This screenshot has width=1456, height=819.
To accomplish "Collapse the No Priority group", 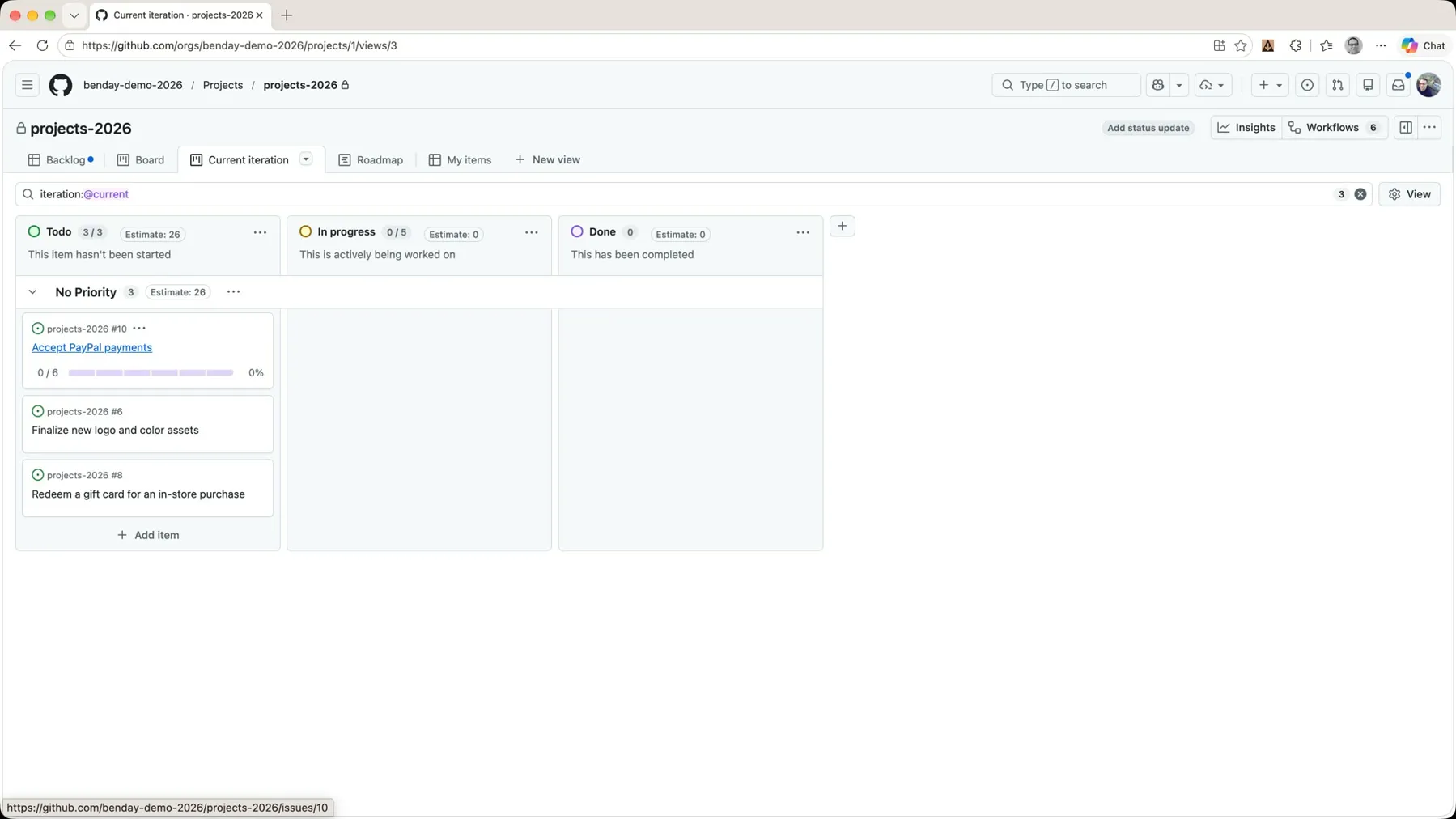I will point(32,292).
